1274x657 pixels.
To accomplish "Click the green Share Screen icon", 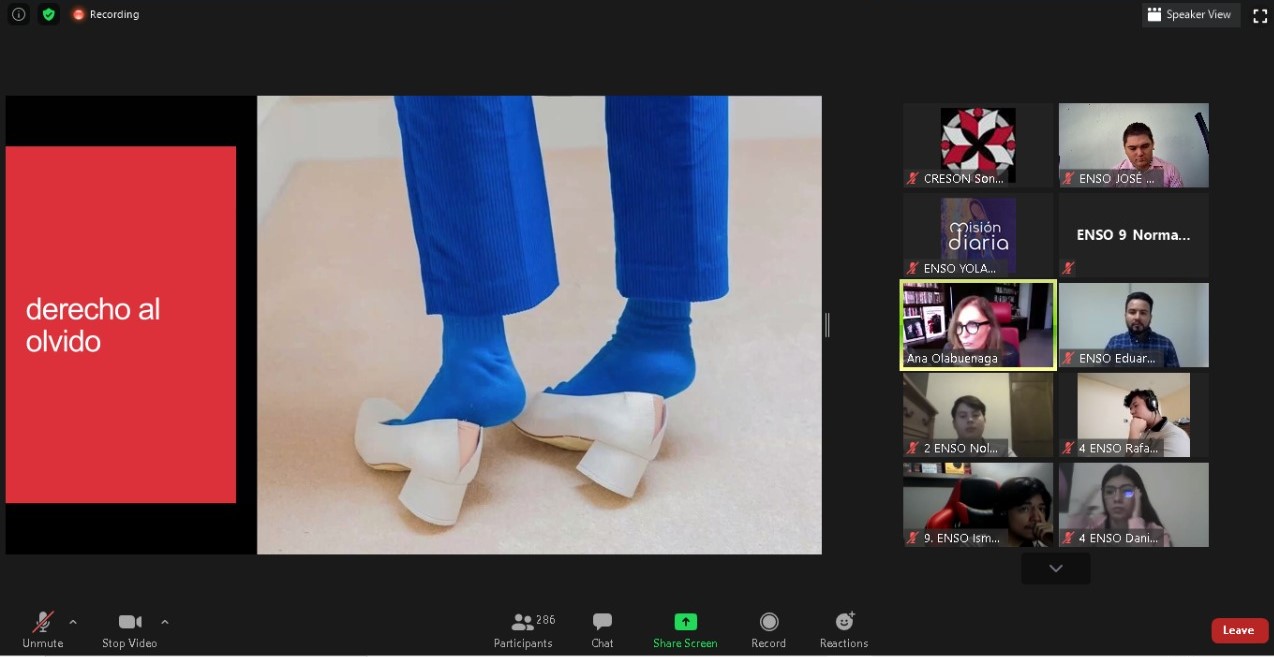I will (685, 622).
